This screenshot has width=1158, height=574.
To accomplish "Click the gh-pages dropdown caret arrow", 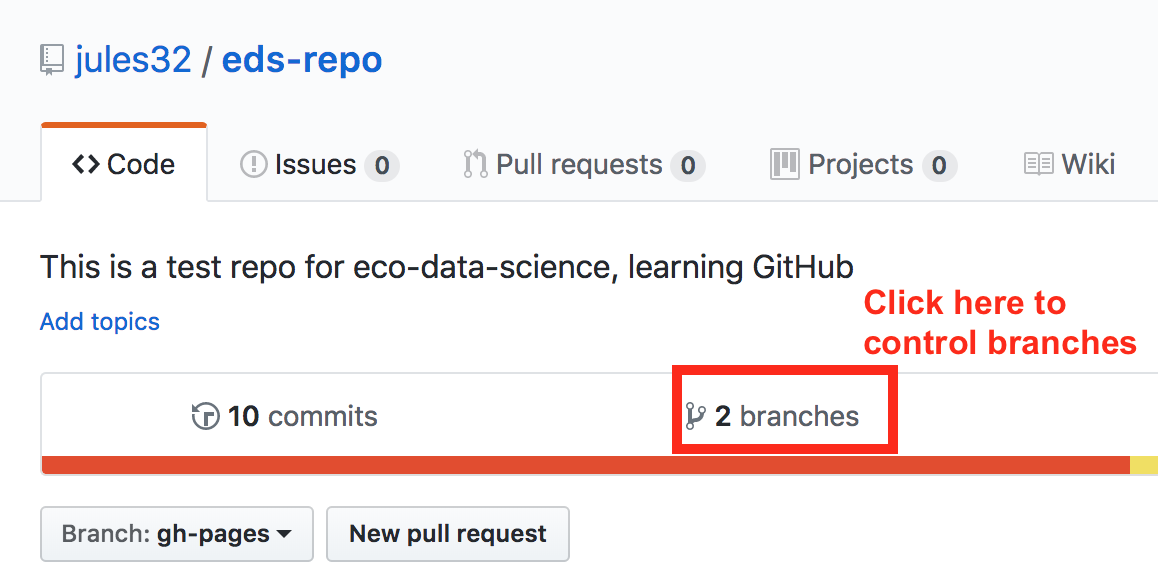I will coord(284,534).
